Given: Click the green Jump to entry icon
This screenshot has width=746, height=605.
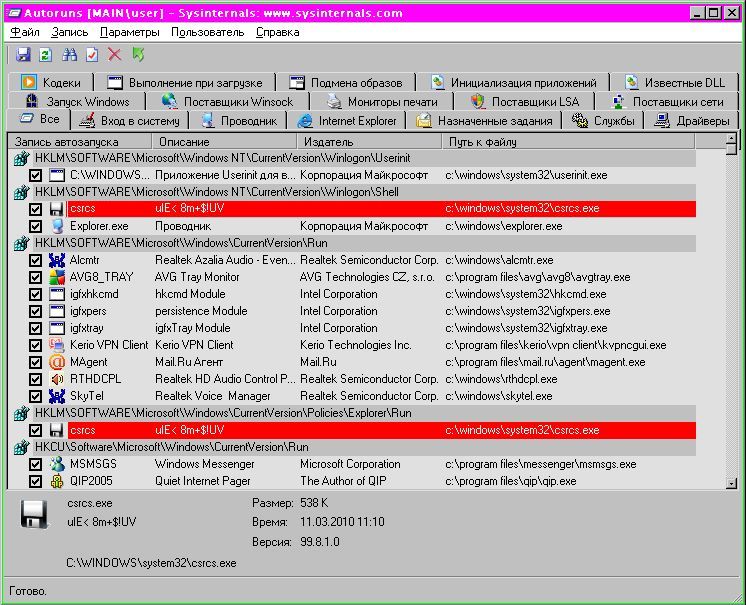Looking at the screenshot, I should (x=138, y=54).
